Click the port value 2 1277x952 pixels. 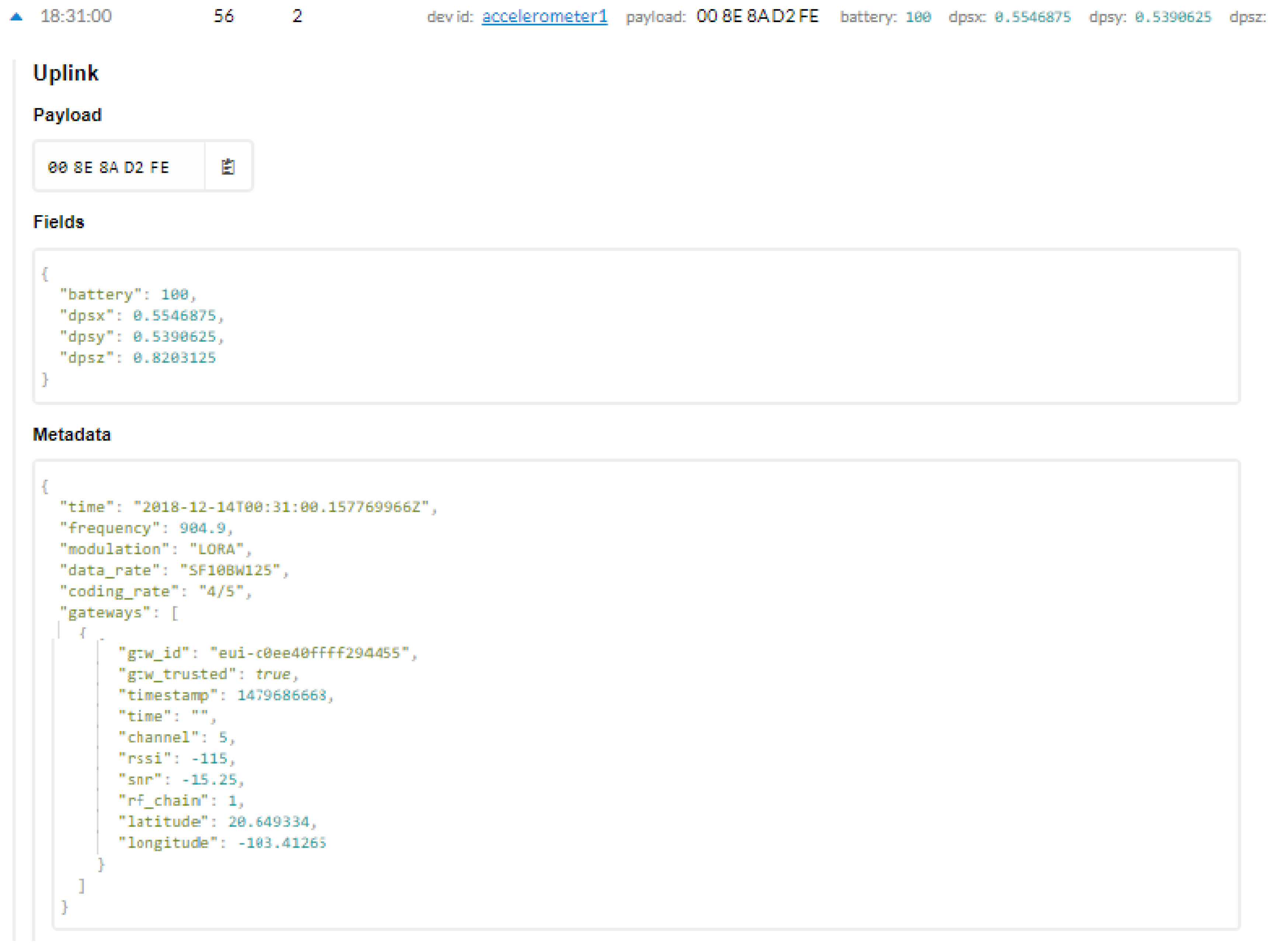pyautogui.click(x=297, y=16)
